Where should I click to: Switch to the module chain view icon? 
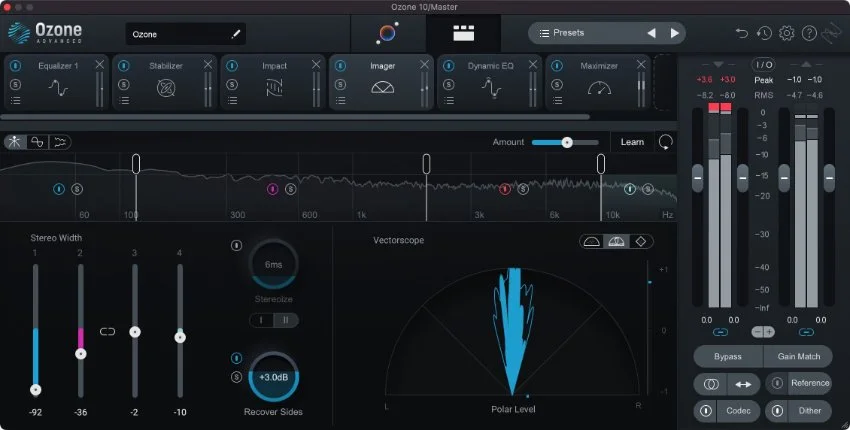coord(463,33)
